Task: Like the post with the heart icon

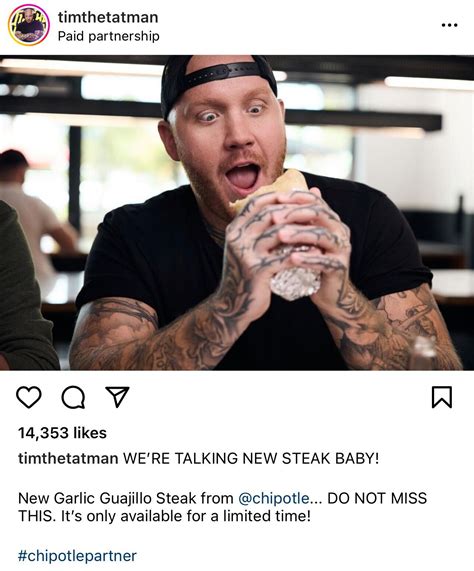Action: pos(29,397)
